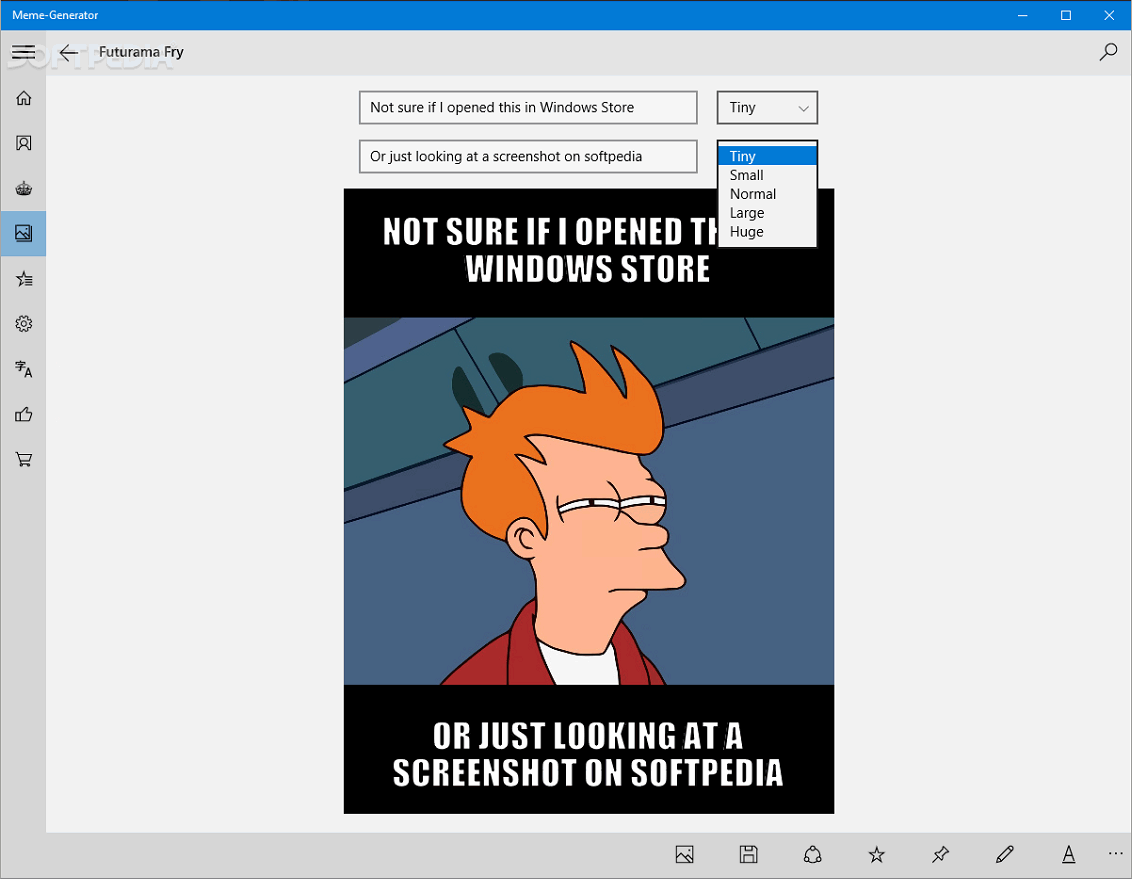The height and width of the screenshot is (879, 1132).
Task: Pin the meme with the pin icon
Action: 940,854
